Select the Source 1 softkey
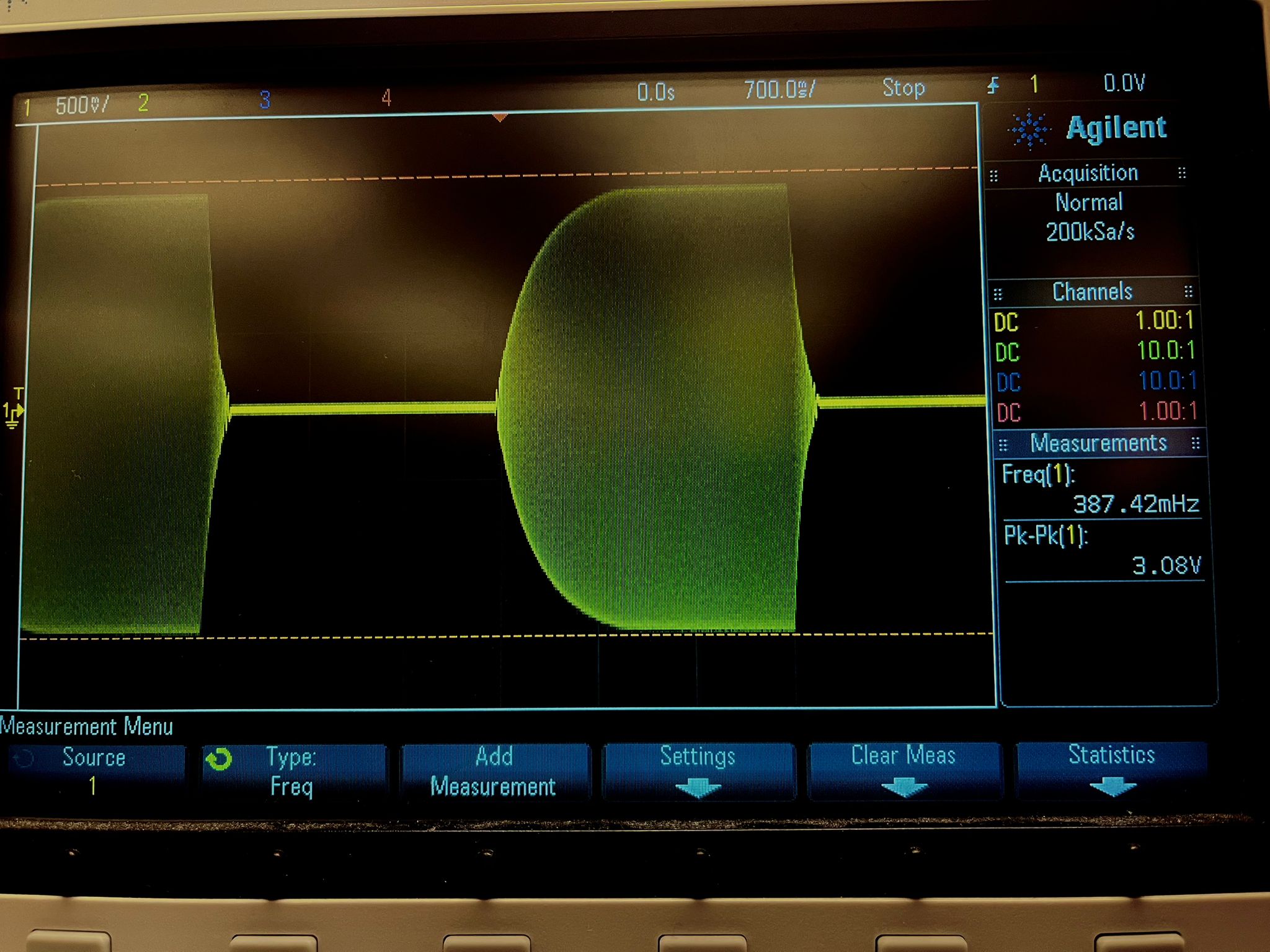 pos(94,772)
